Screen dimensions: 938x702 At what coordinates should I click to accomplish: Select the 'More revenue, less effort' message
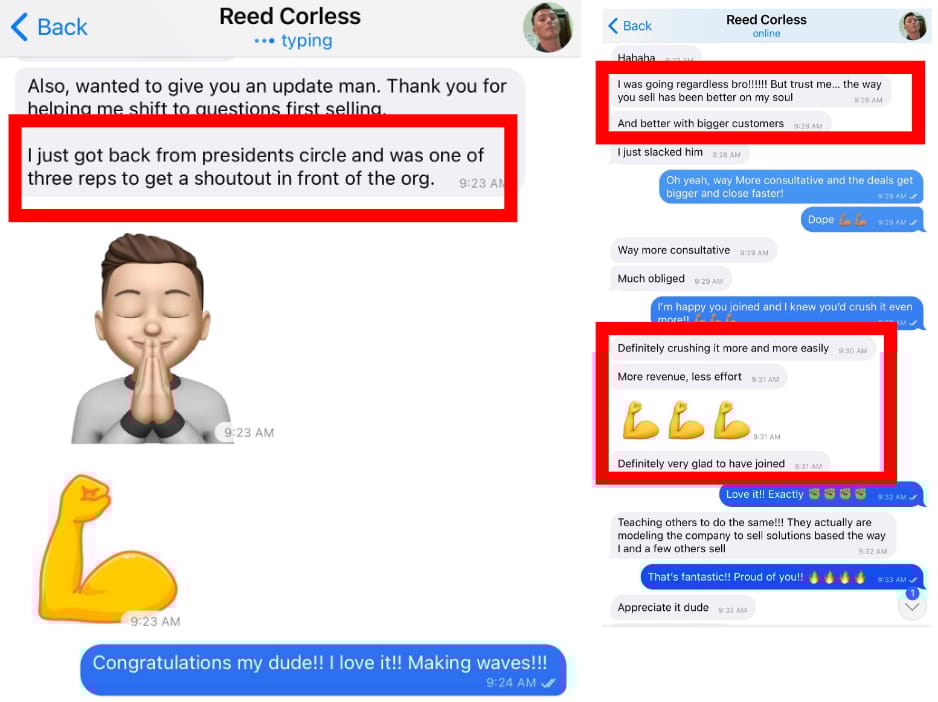pos(698,377)
